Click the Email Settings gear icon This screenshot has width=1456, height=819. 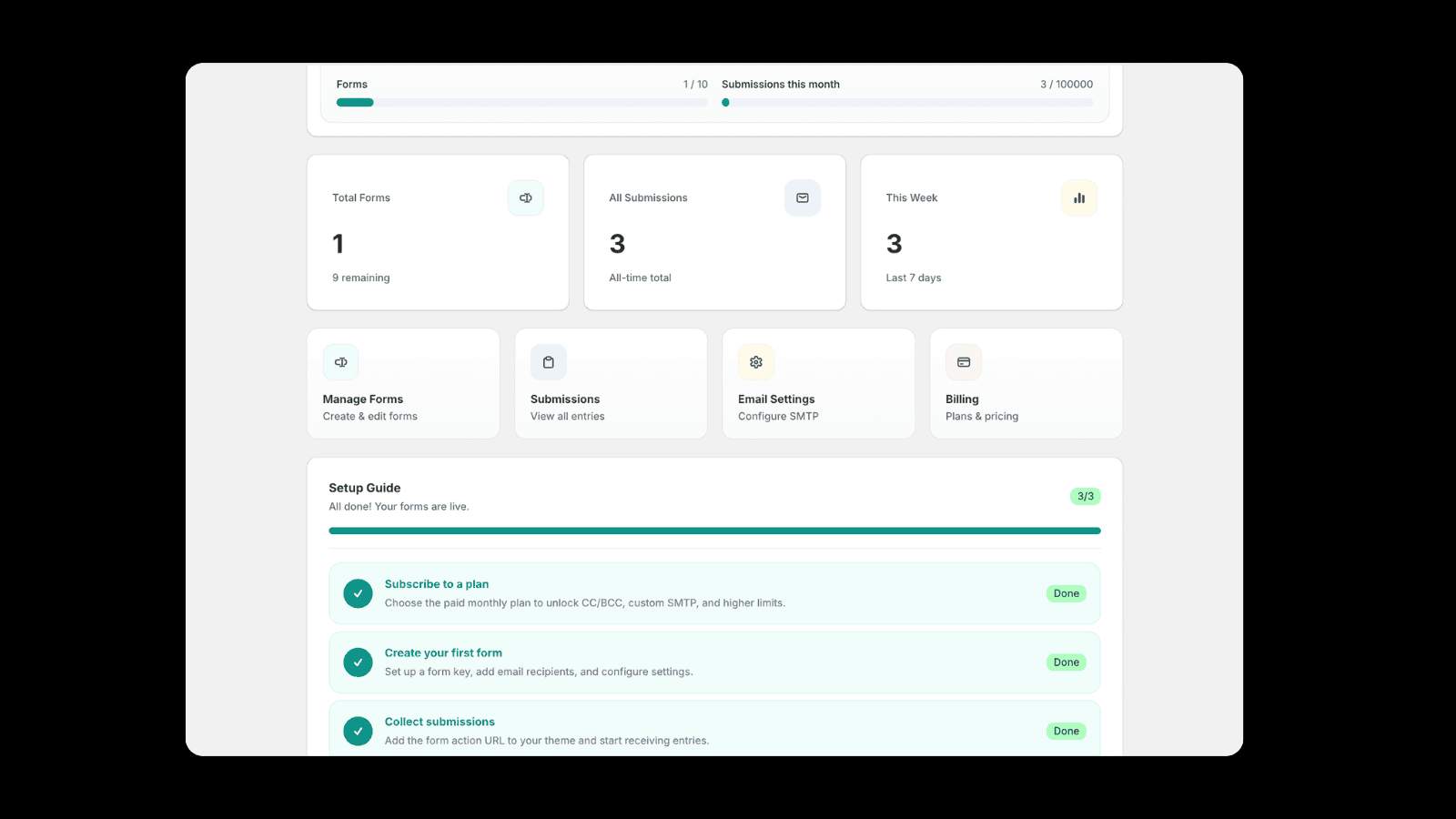(756, 362)
